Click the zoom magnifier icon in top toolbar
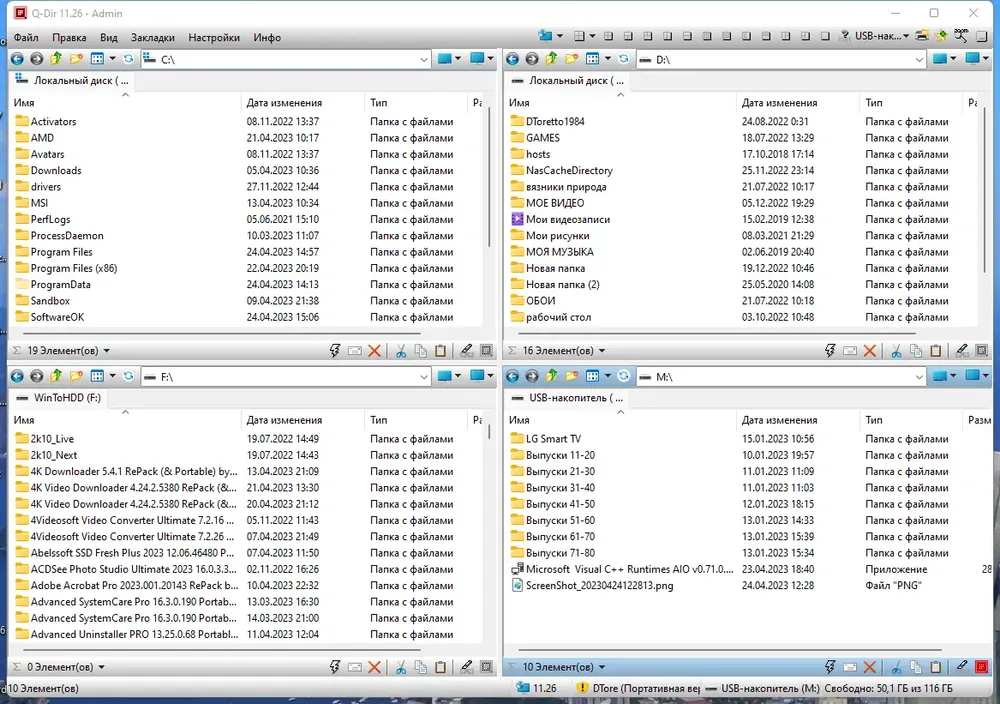The width and height of the screenshot is (1000, 704). [960, 36]
